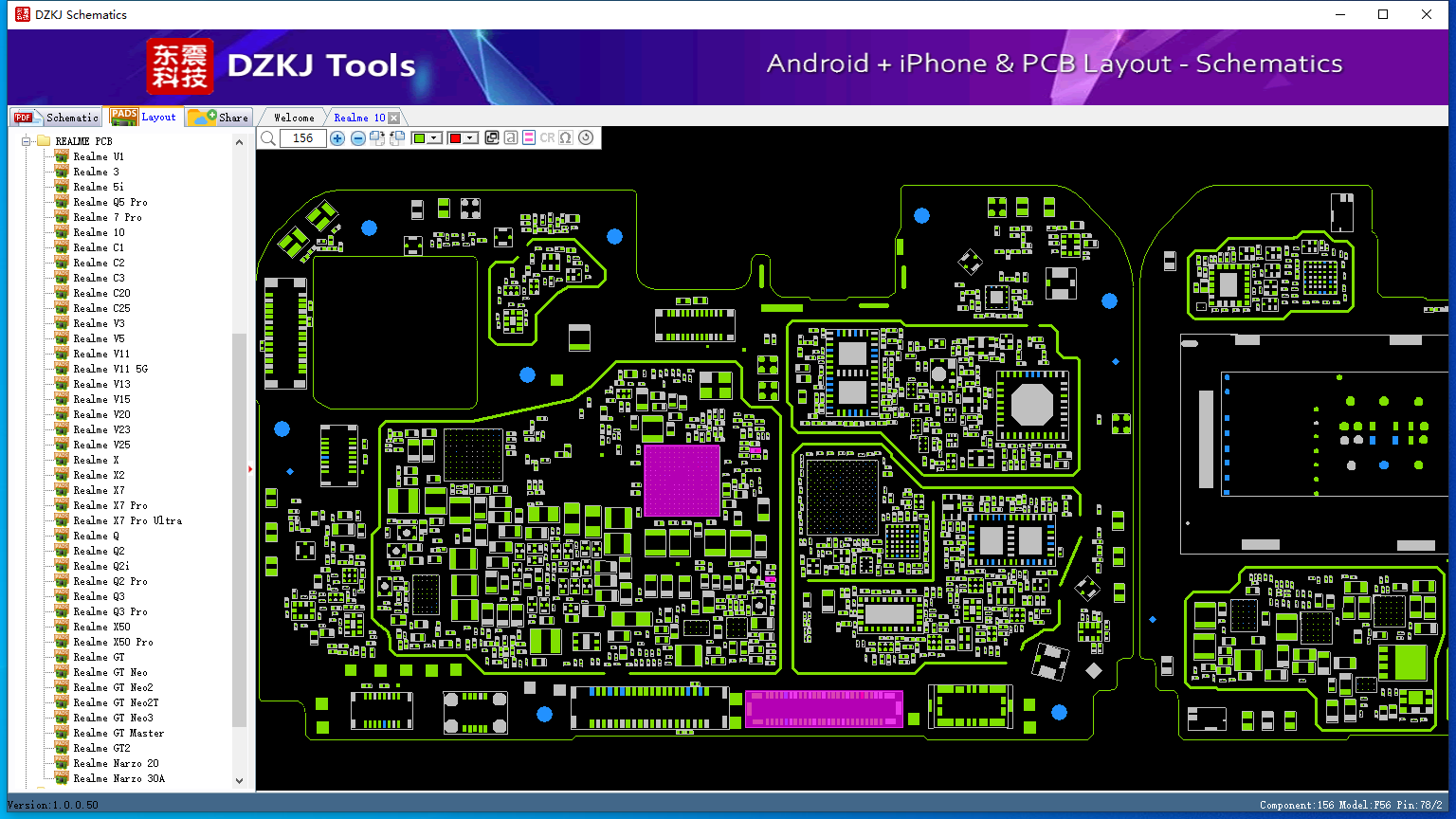1456x819 pixels.
Task: Choose the 'Realme GT Neo2T' entry
Action: [116, 702]
